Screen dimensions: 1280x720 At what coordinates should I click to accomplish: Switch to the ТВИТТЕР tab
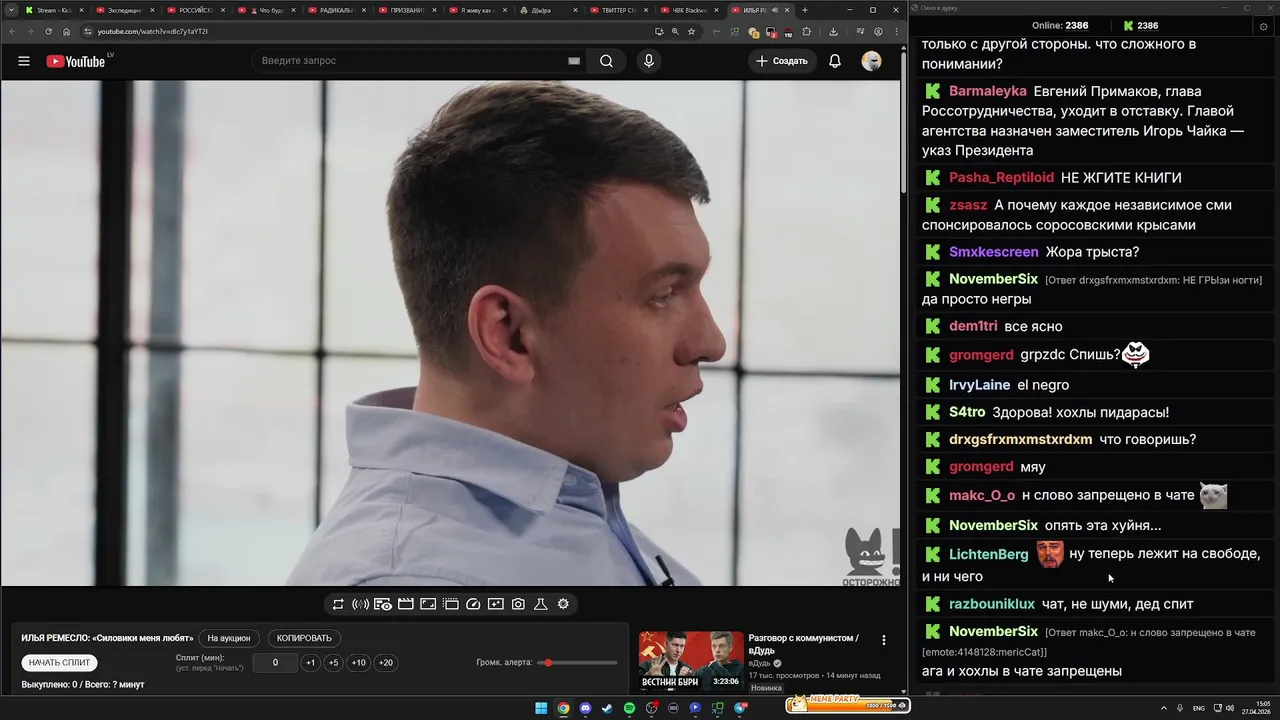coord(621,10)
